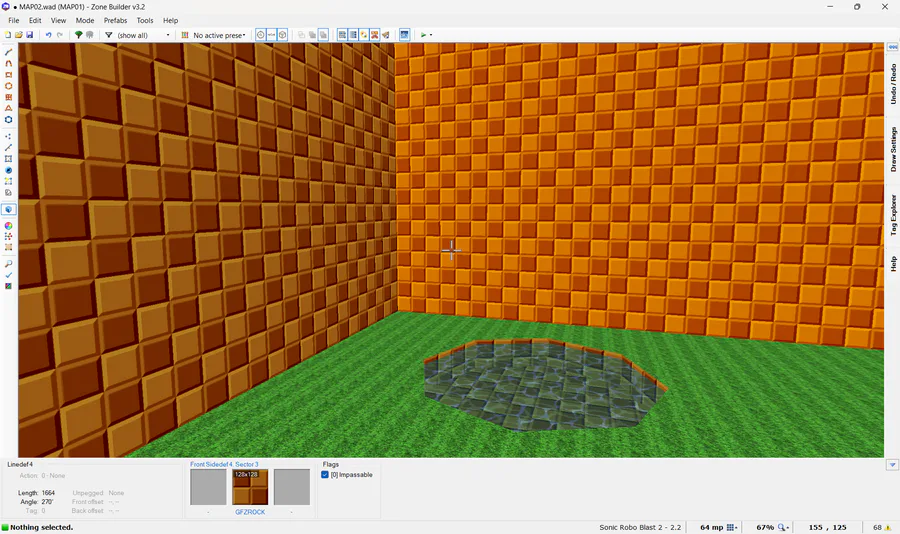
Task: Open the Color Picker wheel mode
Action: 8,226
